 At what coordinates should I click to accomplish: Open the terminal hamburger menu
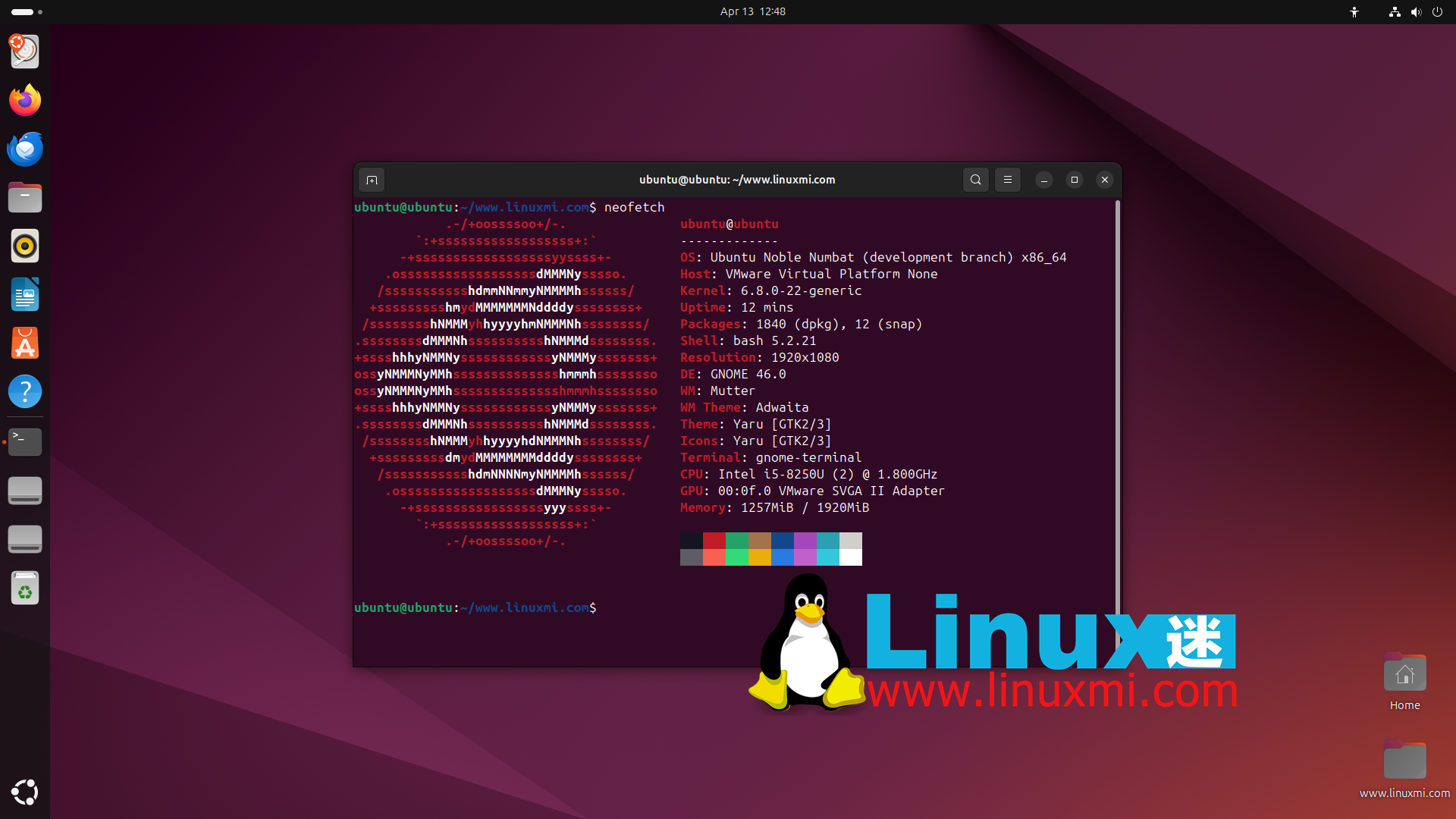click(1008, 180)
